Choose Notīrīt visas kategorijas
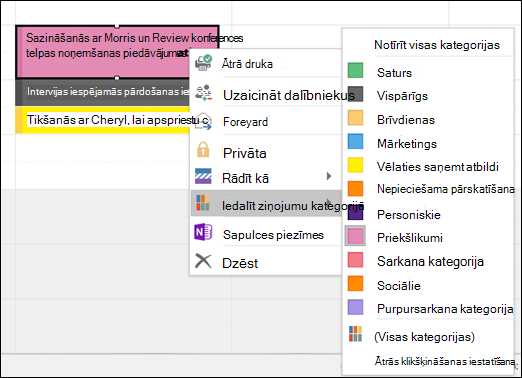Image resolution: width=522 pixels, height=378 pixels. (437, 45)
